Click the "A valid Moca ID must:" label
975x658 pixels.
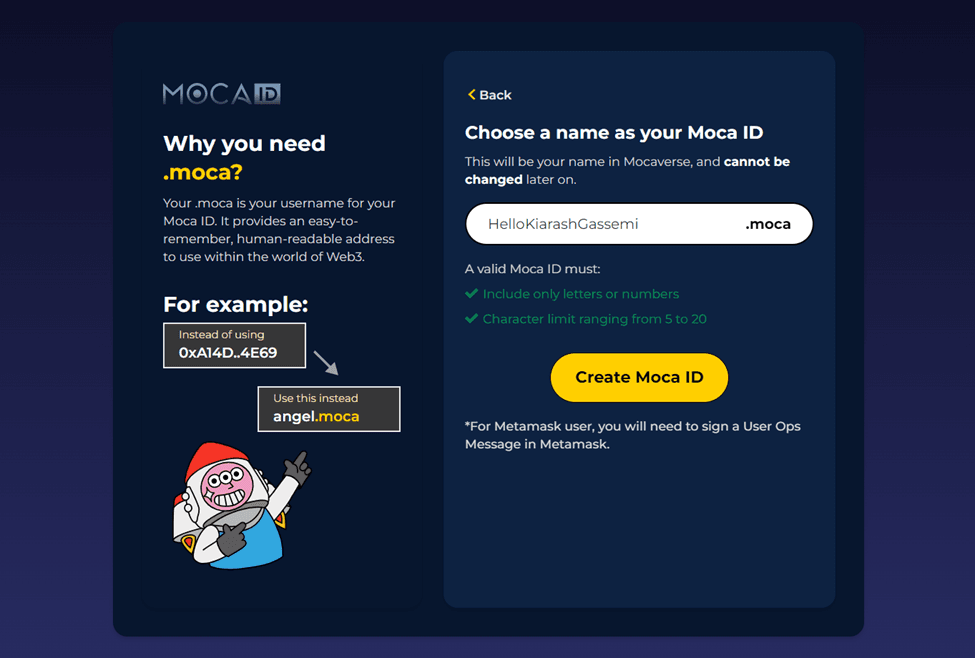pyautogui.click(x=532, y=269)
